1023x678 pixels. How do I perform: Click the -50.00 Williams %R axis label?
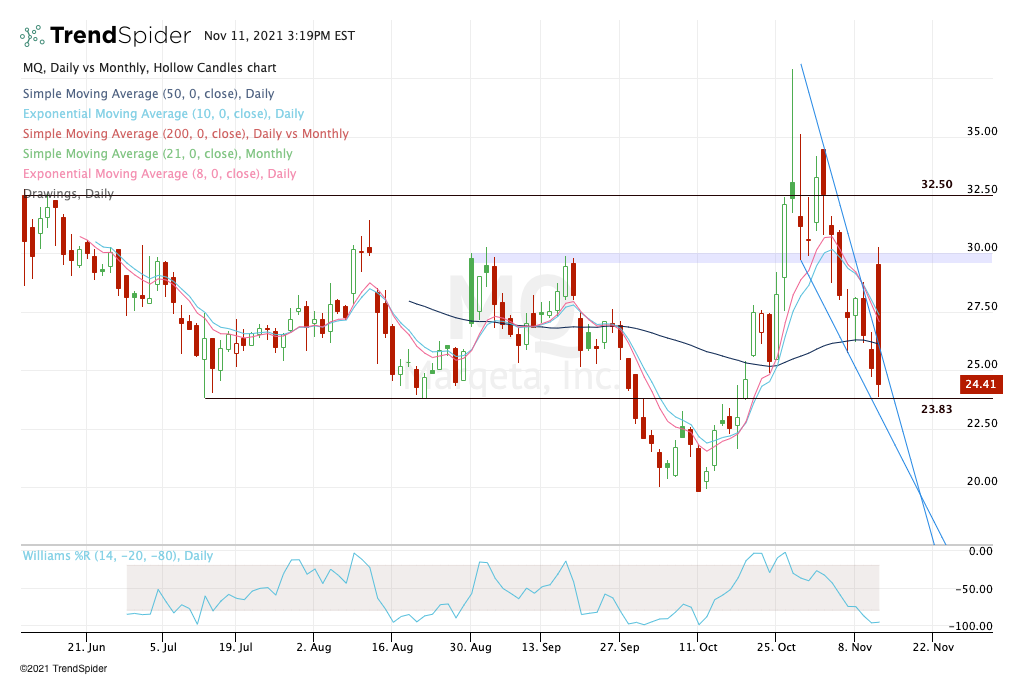[x=975, y=589]
